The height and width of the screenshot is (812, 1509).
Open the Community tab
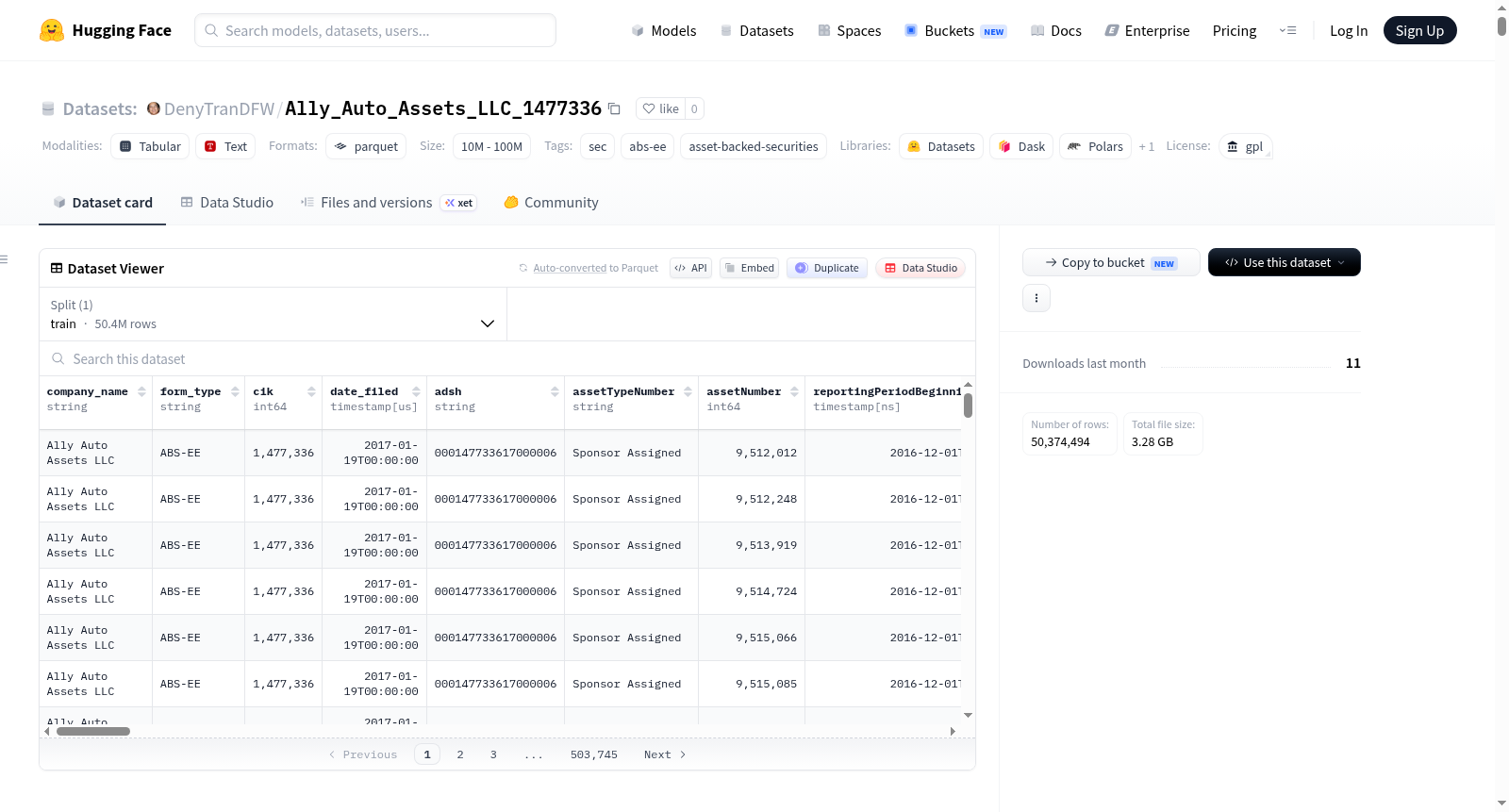[551, 202]
